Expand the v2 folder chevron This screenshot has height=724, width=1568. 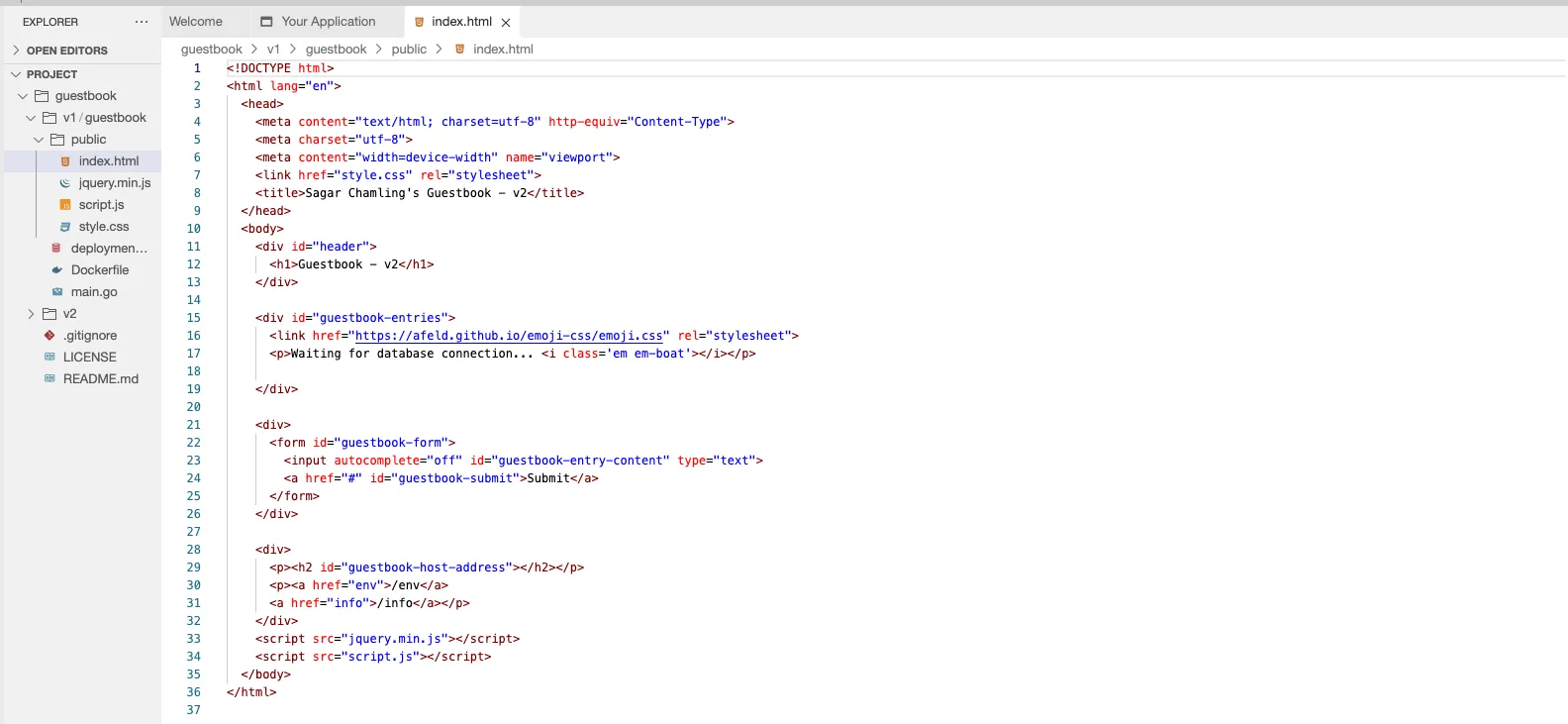(x=31, y=314)
